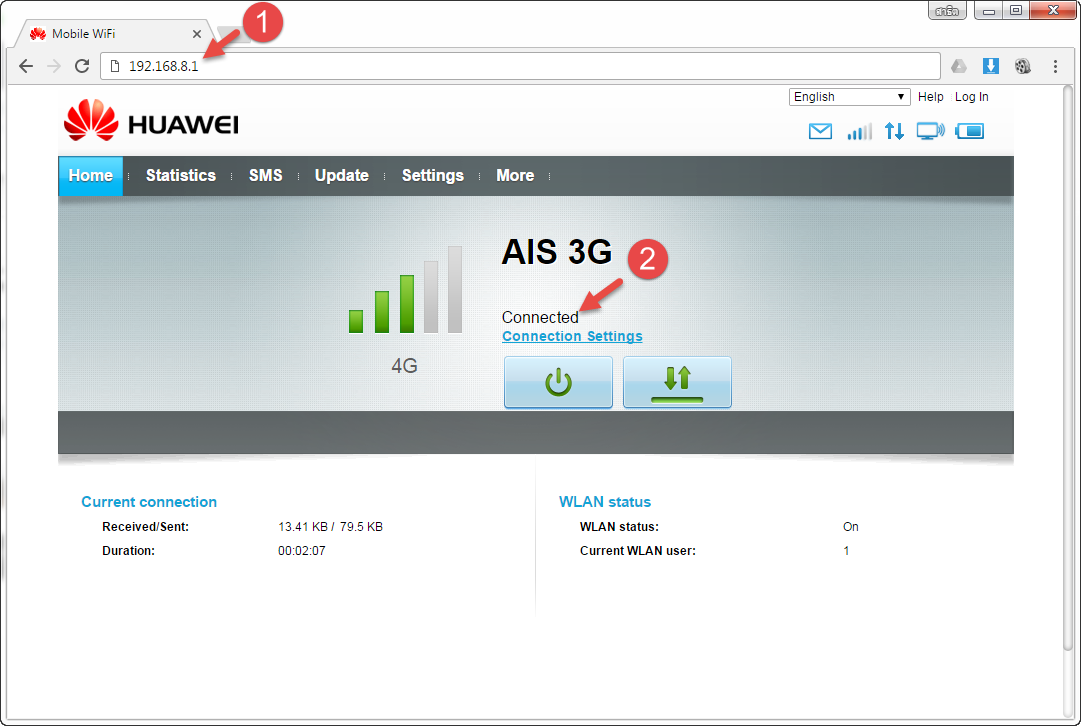Click the Current connection heading
The image size is (1081, 726).
pyautogui.click(x=149, y=502)
